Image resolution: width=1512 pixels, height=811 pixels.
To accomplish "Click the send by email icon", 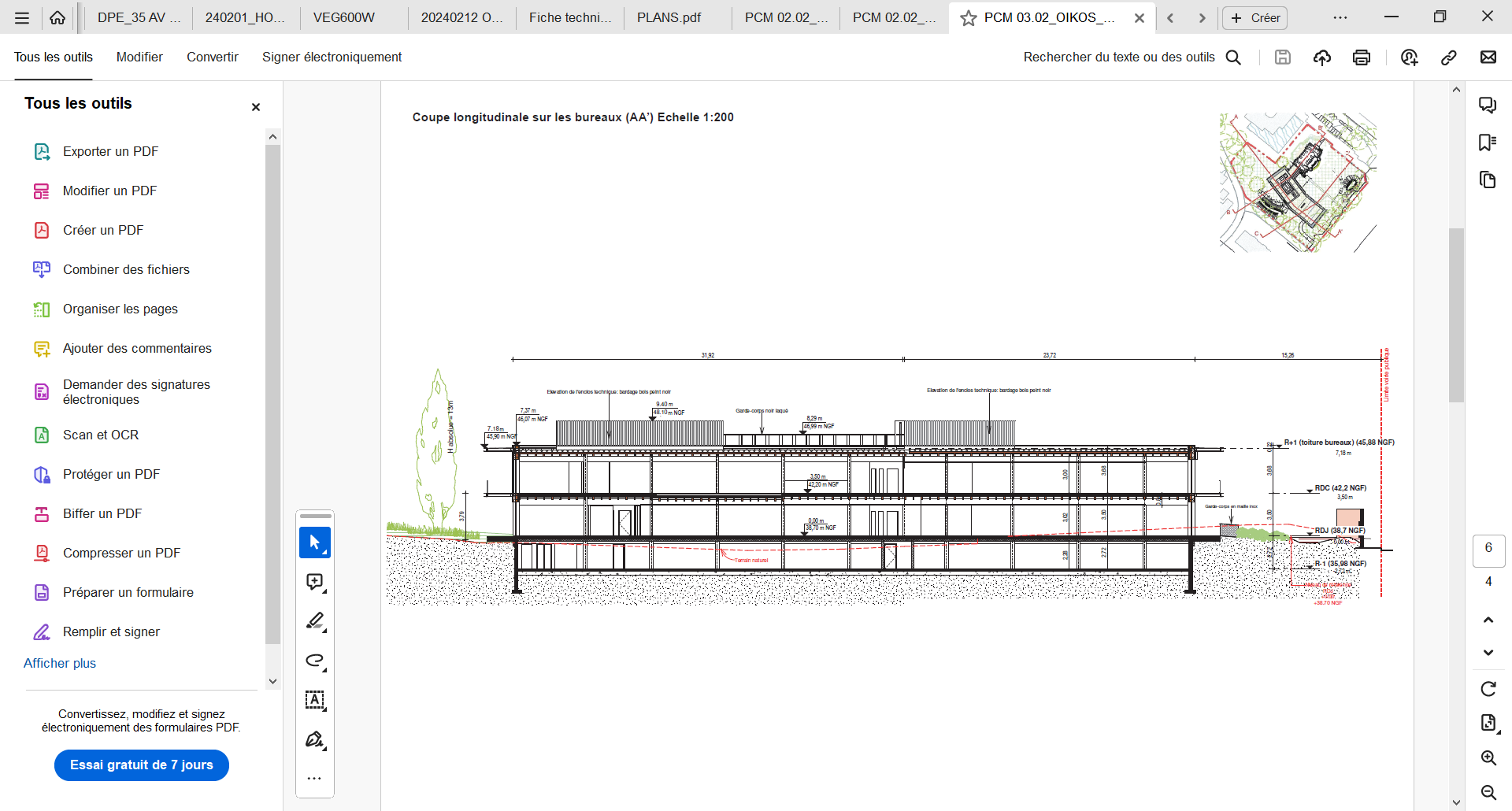I will coord(1488,57).
